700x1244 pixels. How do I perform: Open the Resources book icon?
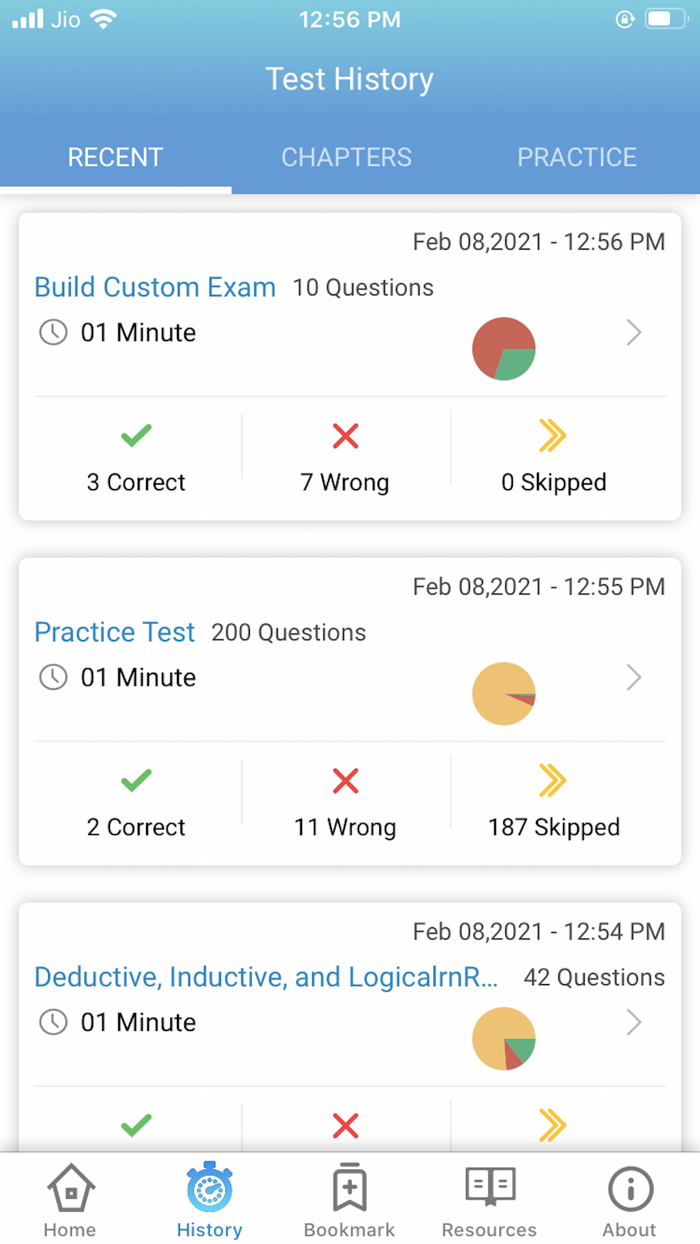tap(489, 1190)
